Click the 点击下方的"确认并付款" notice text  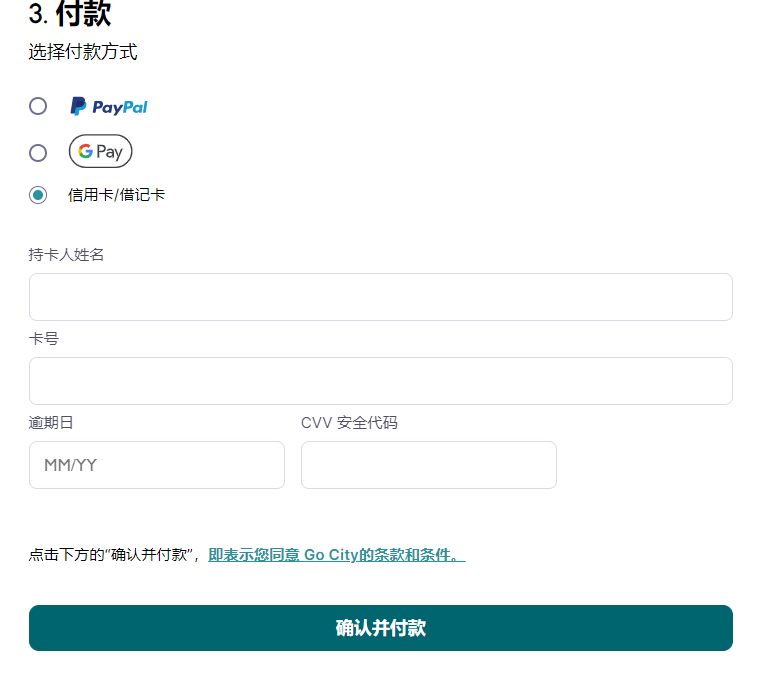(114, 555)
